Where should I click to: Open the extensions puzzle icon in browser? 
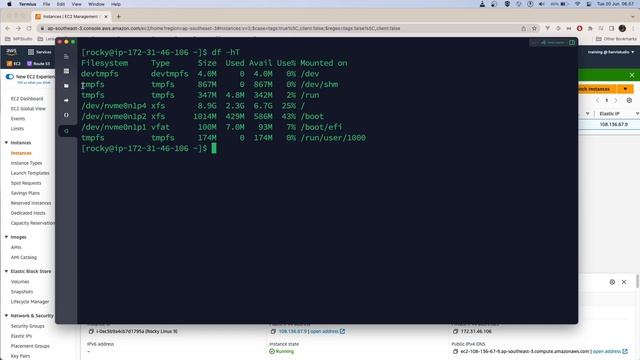pyautogui.click(x=590, y=28)
